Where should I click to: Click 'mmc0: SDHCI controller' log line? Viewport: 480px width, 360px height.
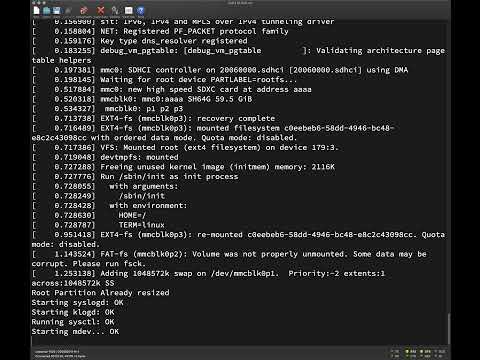[x=220, y=70]
